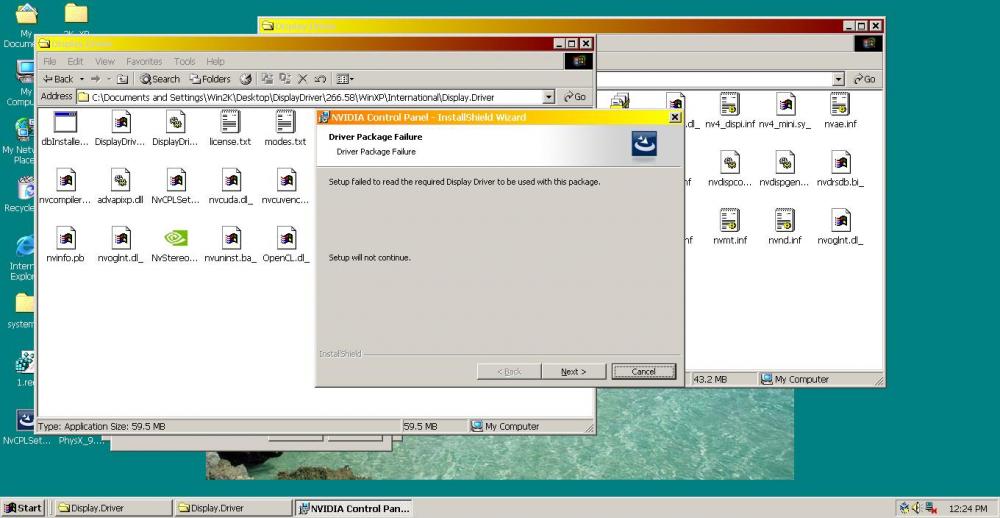Screen dimensions: 1000x518
Task: Open the File menu
Action: coord(50,61)
